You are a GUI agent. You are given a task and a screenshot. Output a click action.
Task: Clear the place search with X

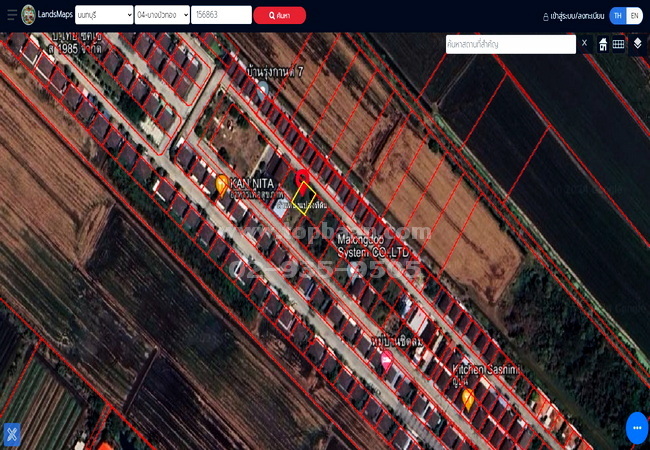[x=585, y=43]
